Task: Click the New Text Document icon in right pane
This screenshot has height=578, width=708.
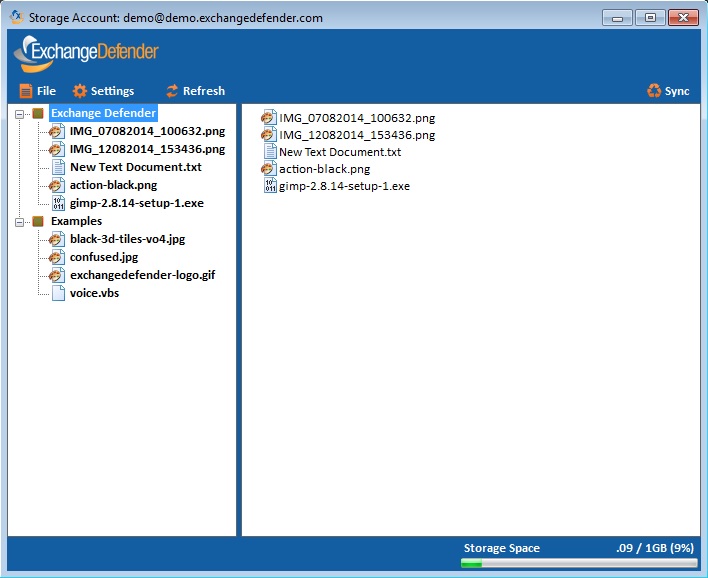Action: click(269, 152)
